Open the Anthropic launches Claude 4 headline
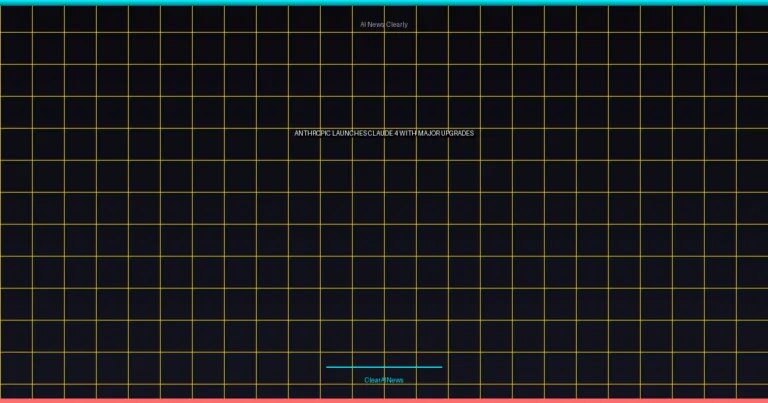Image resolution: width=768 pixels, height=403 pixels. coord(384,133)
